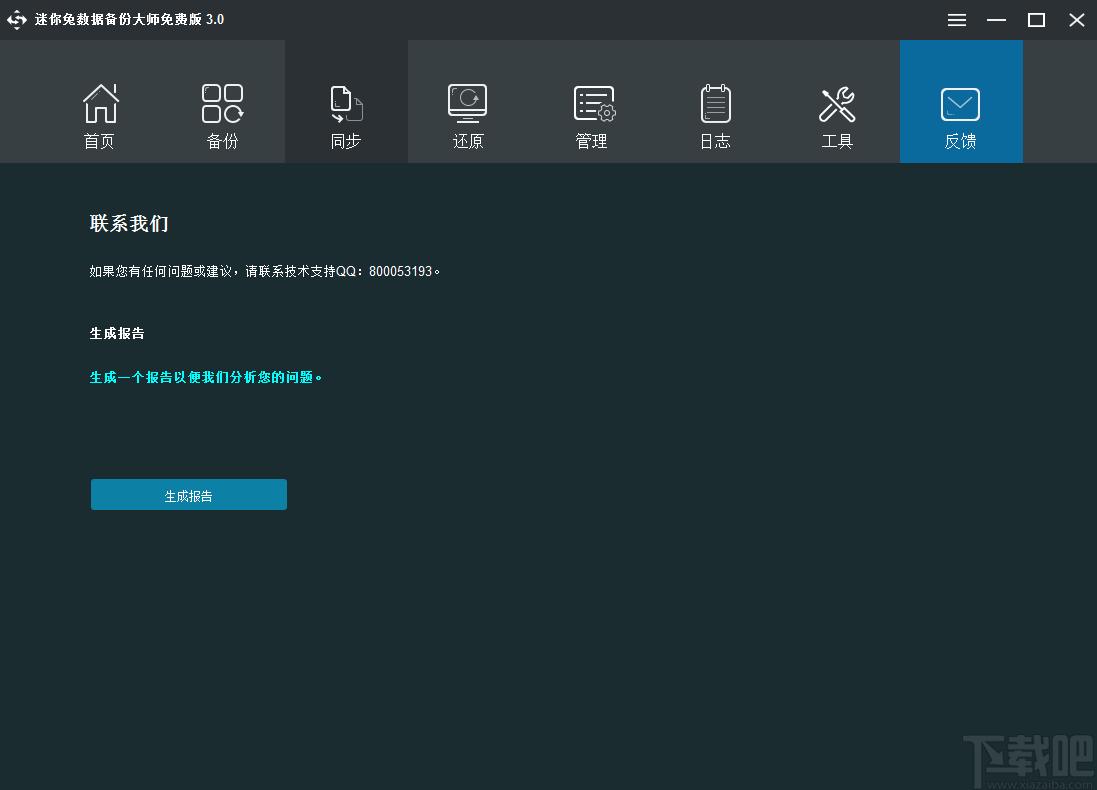
Task: Click the bold 生成报告 section title
Action: coord(117,333)
